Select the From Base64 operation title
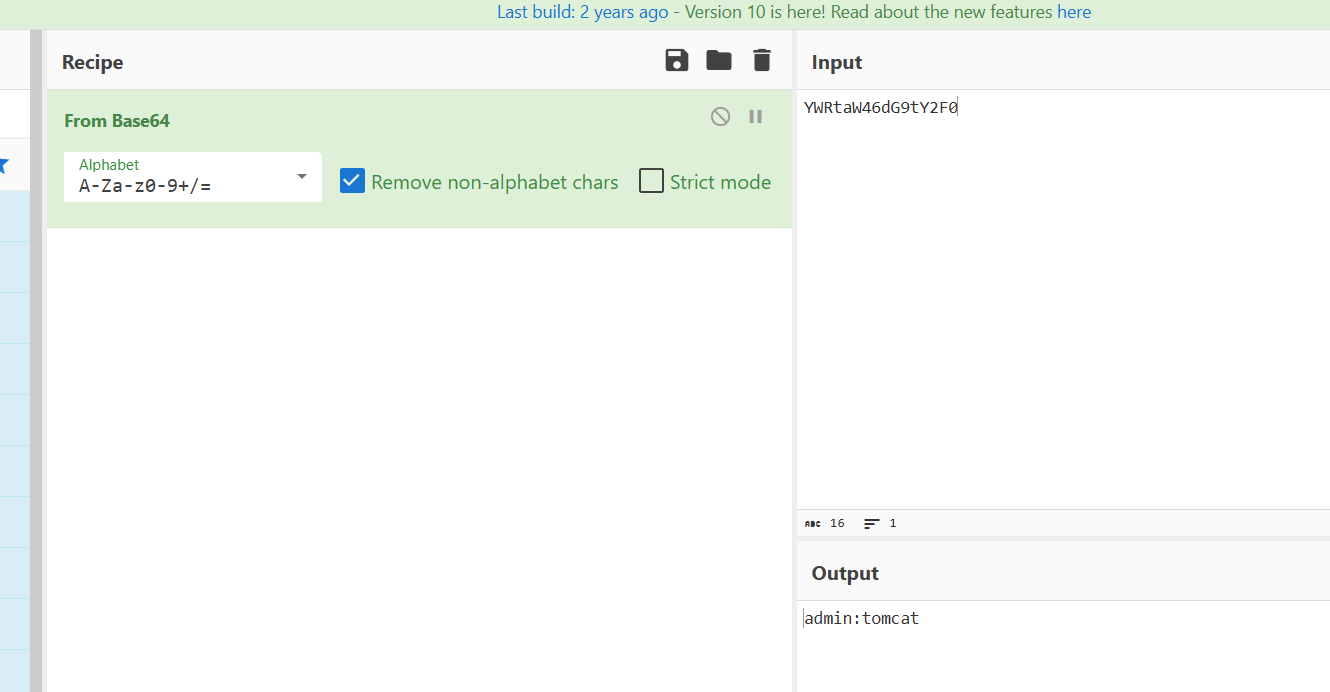The width and height of the screenshot is (1330, 692). tap(117, 121)
